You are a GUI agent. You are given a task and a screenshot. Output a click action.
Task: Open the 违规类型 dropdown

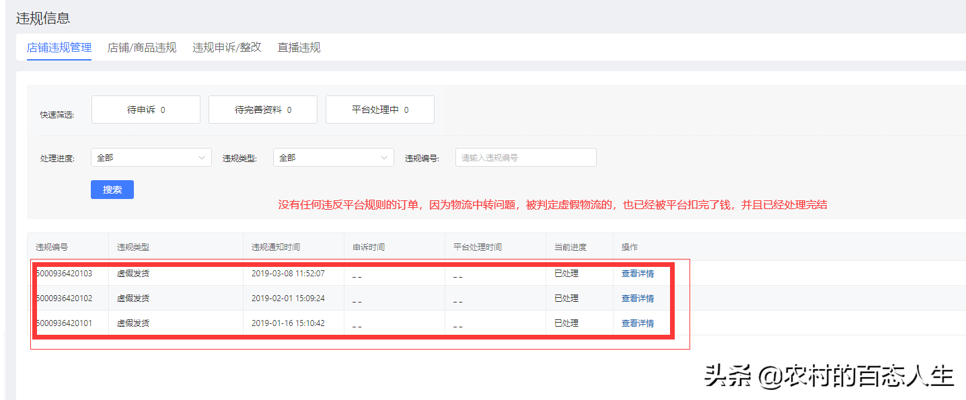click(x=333, y=158)
